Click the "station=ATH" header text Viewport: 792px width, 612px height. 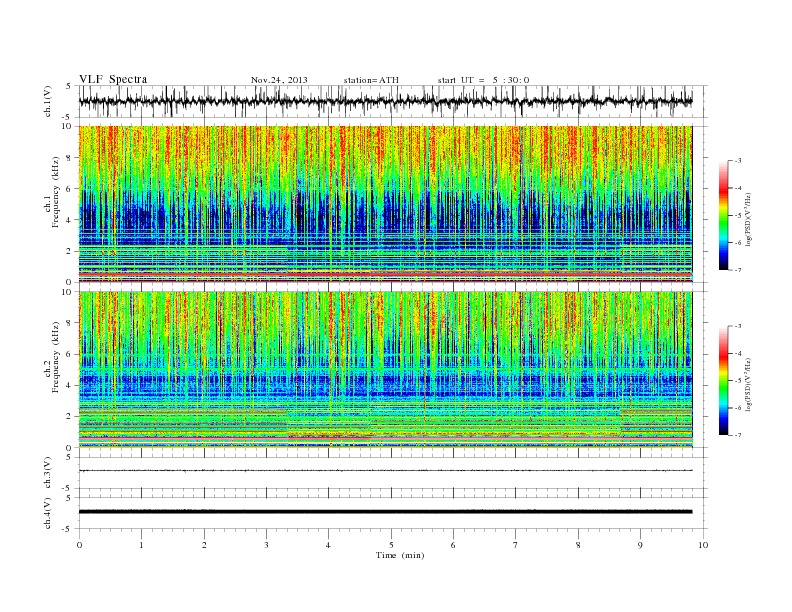click(x=371, y=80)
